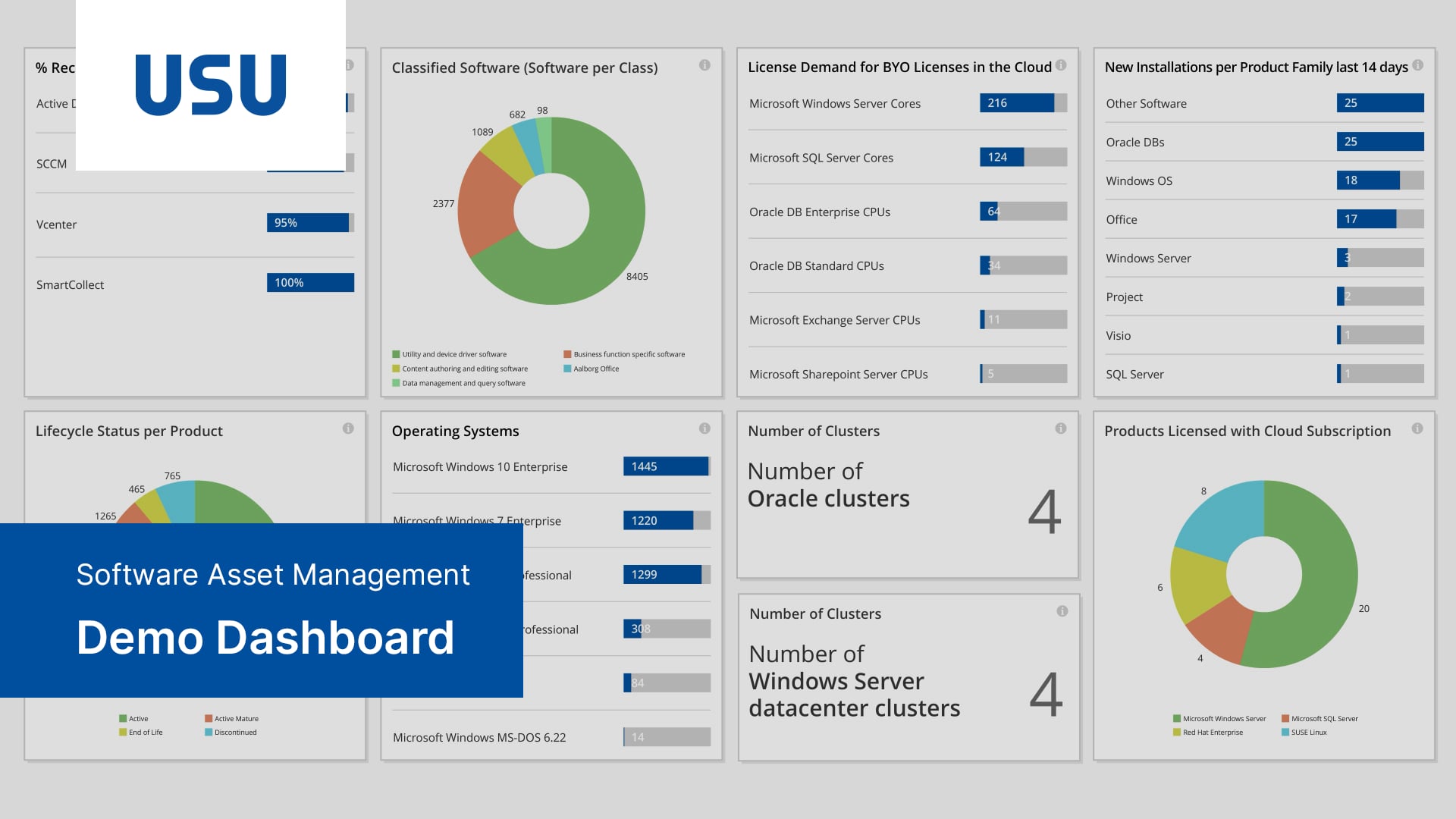Open info tooltip for Operating Systems widget

704,428
